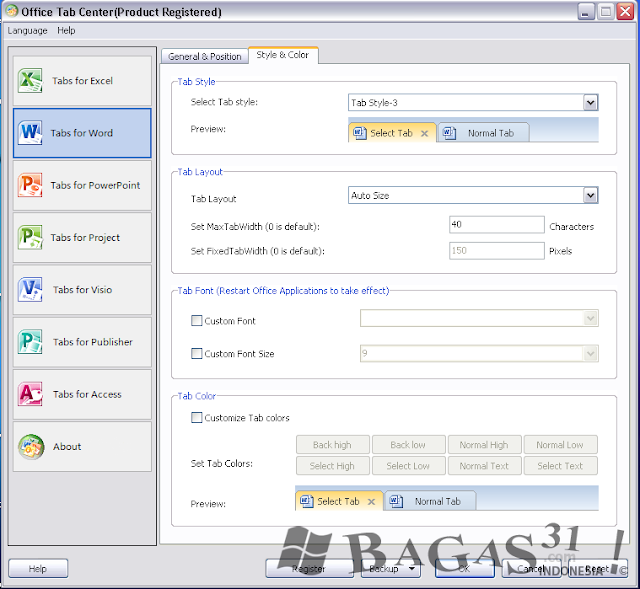640x589 pixels.
Task: Select the Style & Color tab
Action: click(282, 55)
